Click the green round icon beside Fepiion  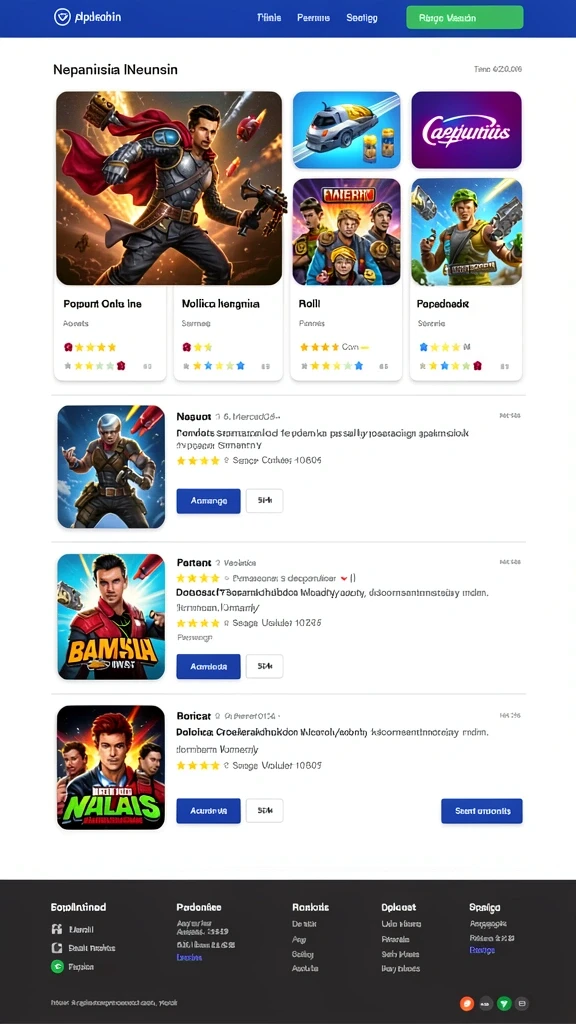[57, 967]
